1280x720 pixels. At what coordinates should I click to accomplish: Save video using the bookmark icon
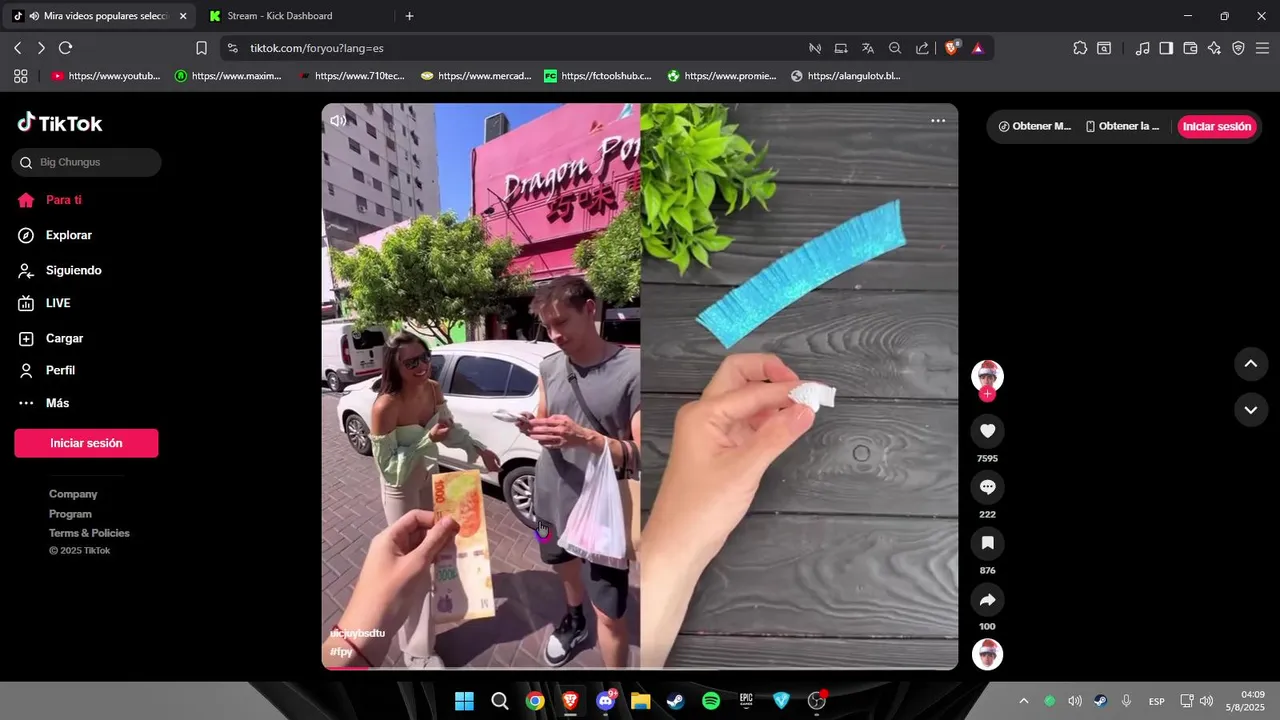(987, 543)
